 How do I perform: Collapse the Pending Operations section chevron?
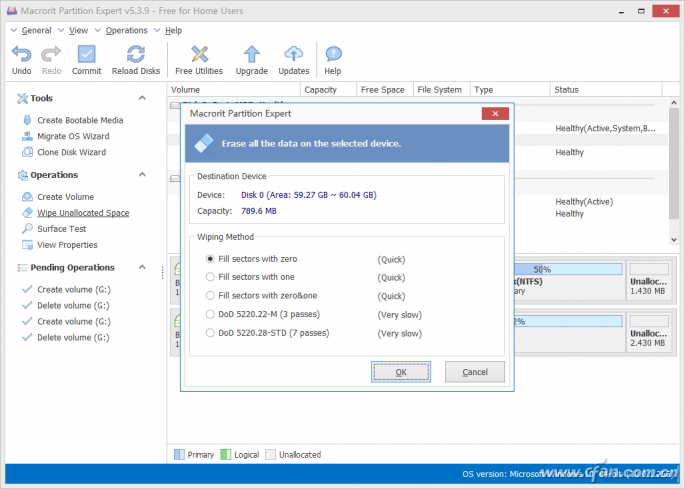[x=142, y=267]
